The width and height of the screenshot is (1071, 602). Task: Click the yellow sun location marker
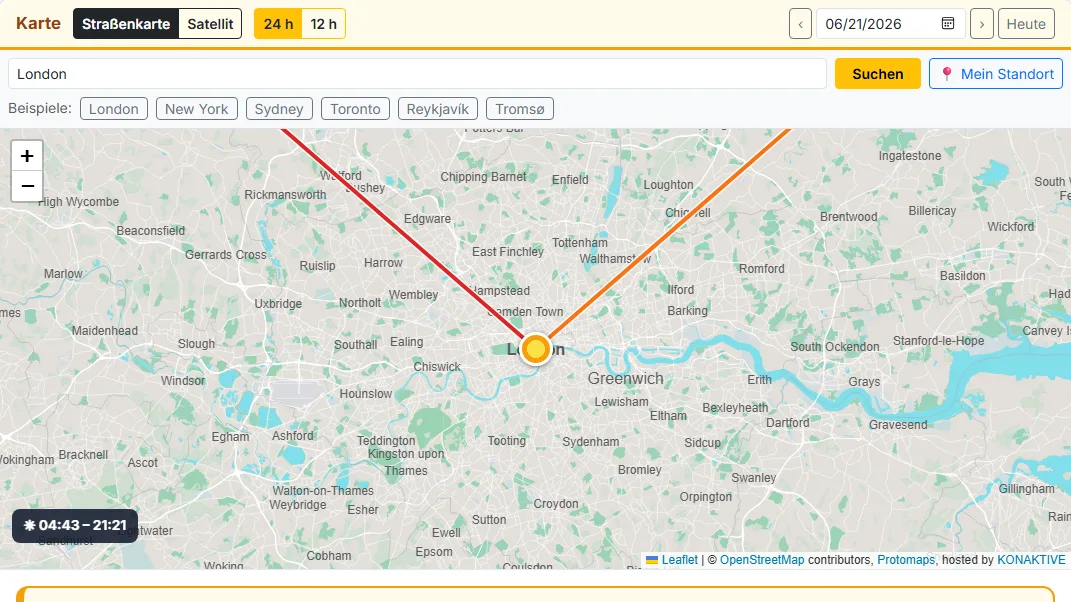point(536,349)
